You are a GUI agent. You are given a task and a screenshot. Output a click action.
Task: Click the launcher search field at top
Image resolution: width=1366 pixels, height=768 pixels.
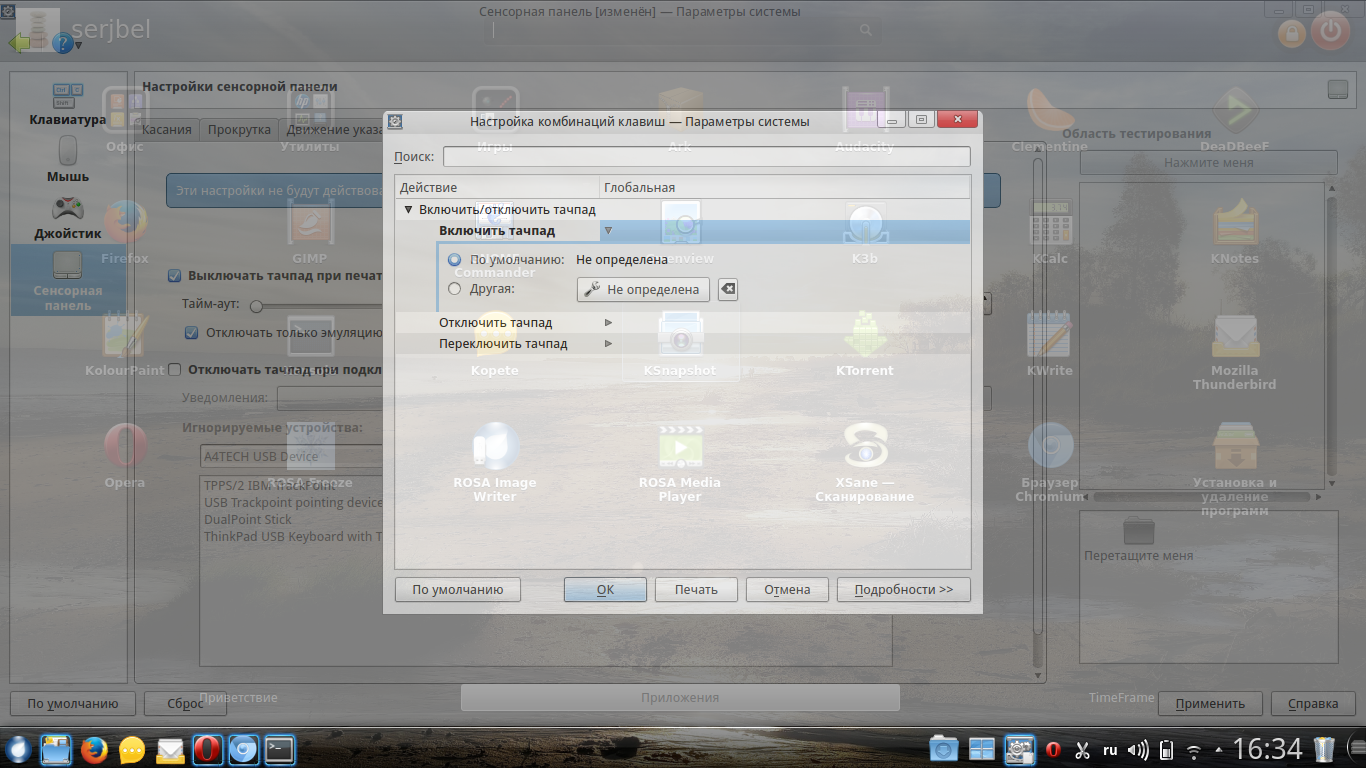(x=683, y=31)
